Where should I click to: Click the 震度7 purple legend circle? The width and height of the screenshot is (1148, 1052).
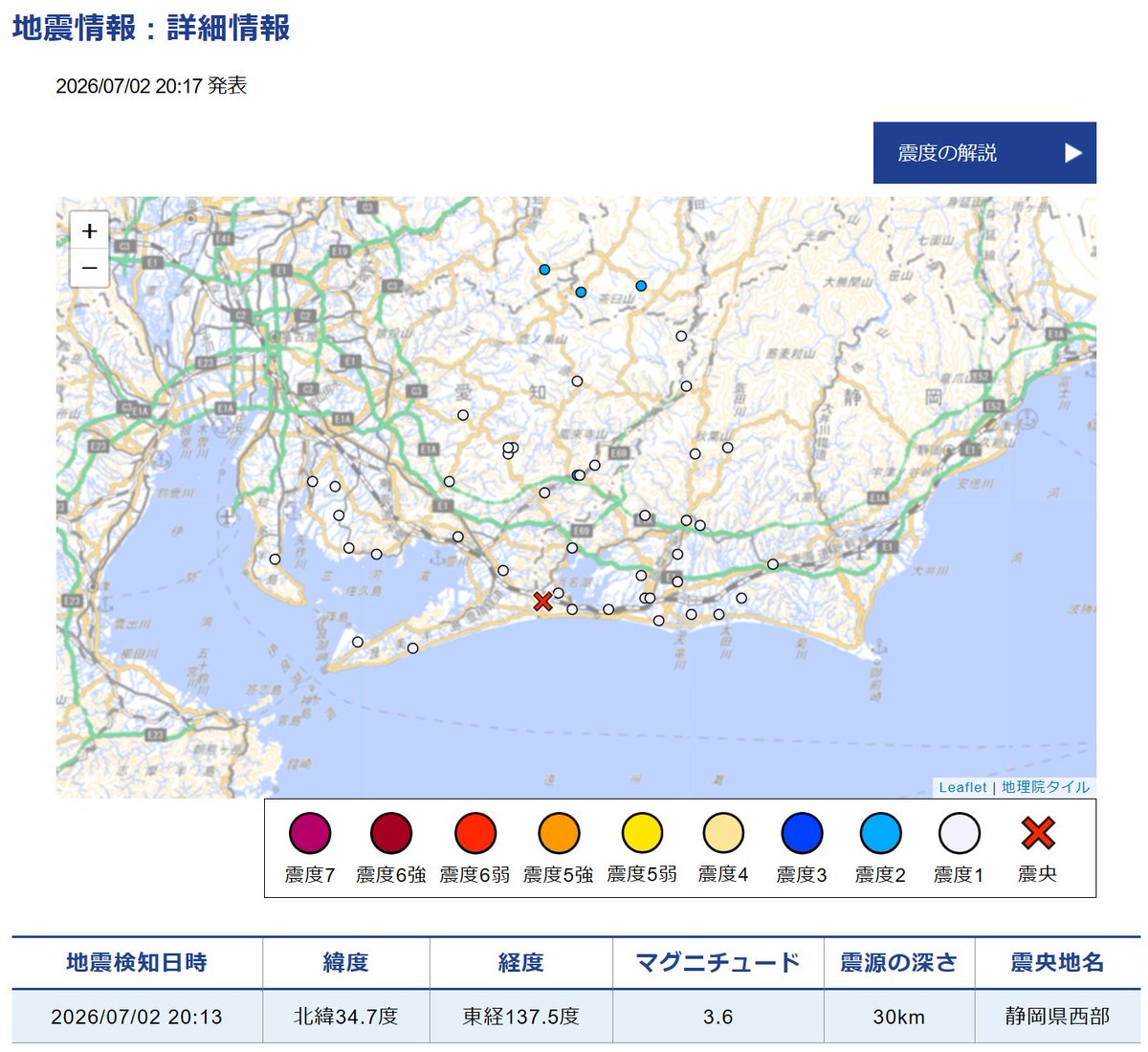pyautogui.click(x=310, y=833)
